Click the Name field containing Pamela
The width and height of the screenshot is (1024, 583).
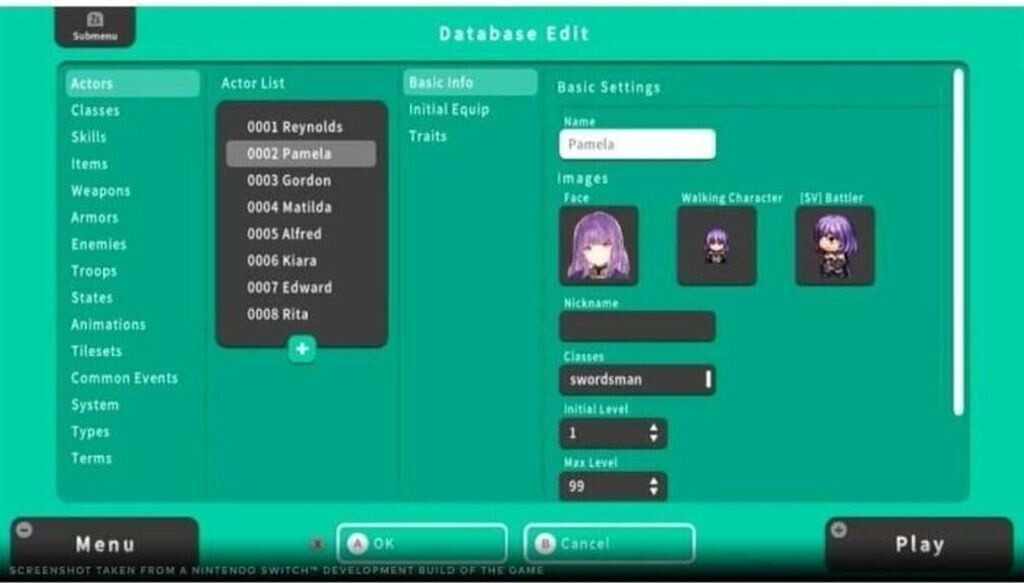click(x=637, y=144)
